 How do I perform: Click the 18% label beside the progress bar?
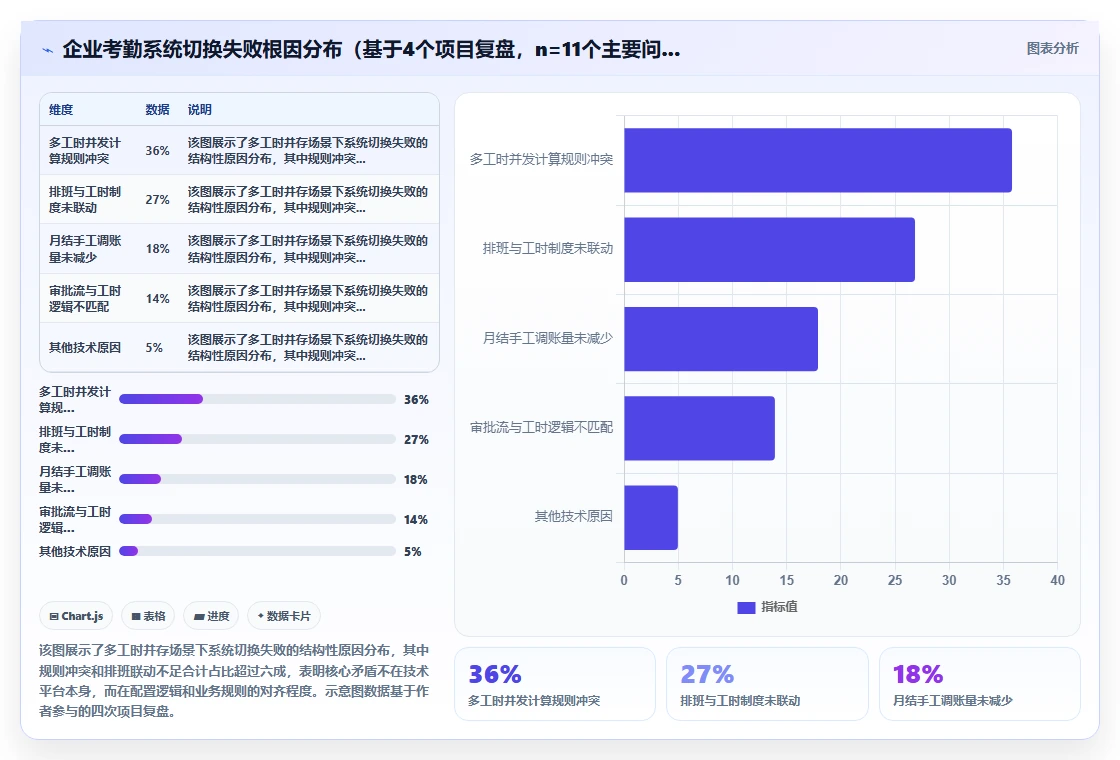coord(416,479)
